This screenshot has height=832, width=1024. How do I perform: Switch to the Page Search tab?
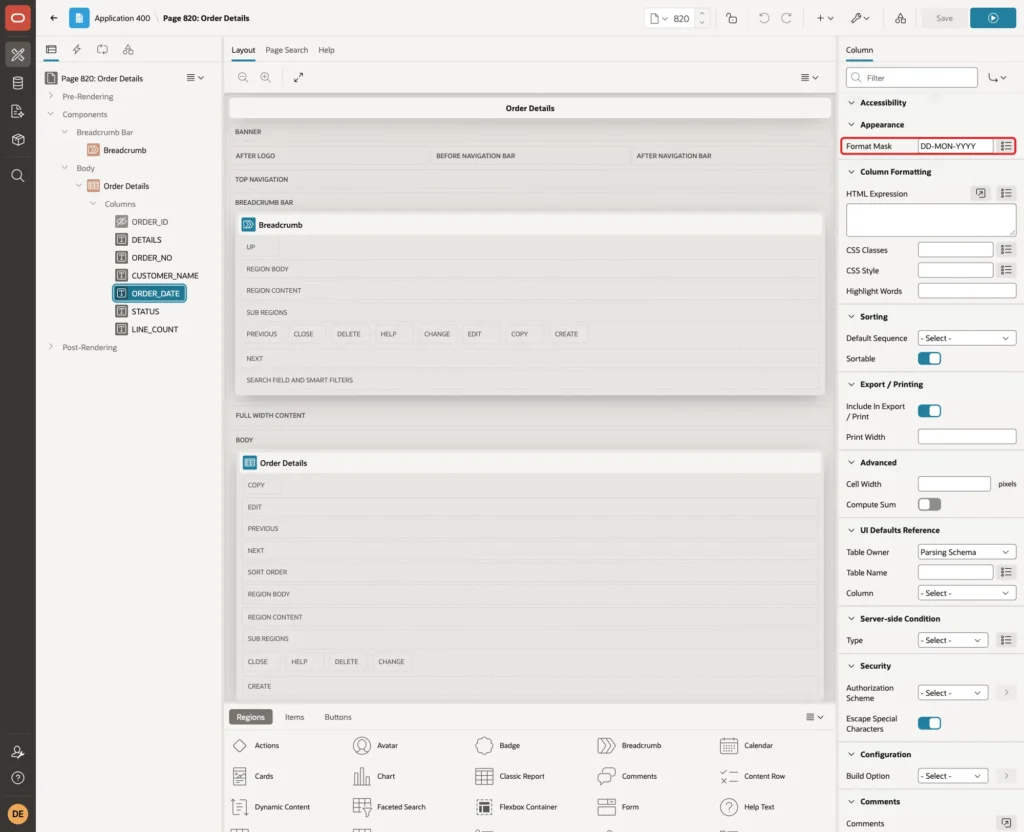pos(286,50)
